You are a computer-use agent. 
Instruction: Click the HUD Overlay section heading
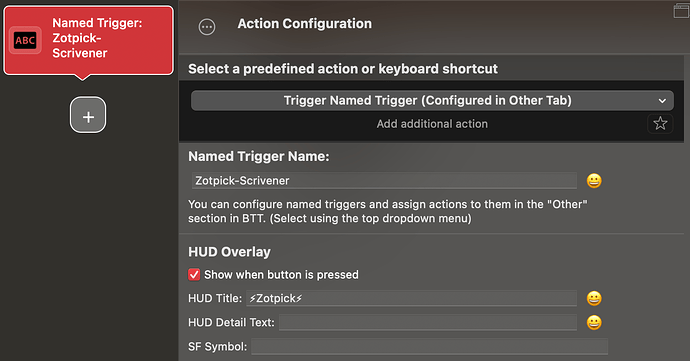point(229,252)
